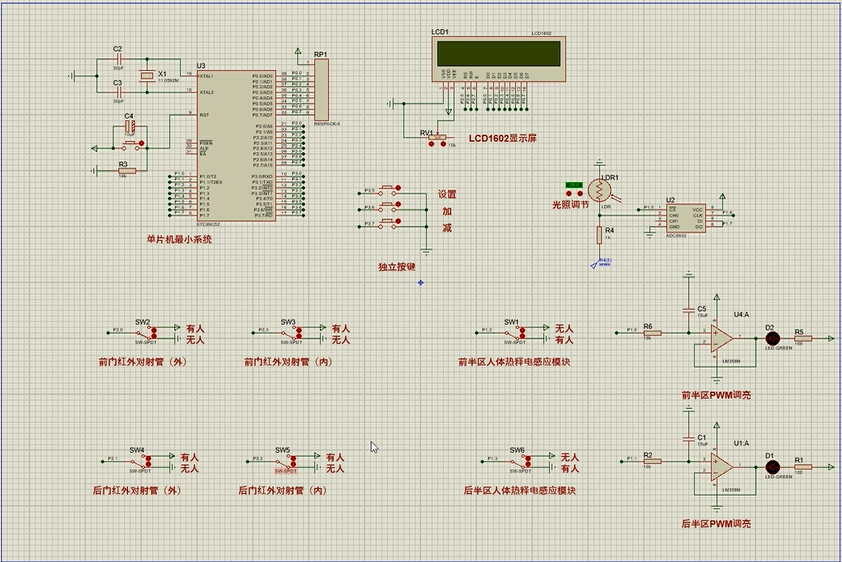Select the RP1 resistor pack

(x=321, y=91)
